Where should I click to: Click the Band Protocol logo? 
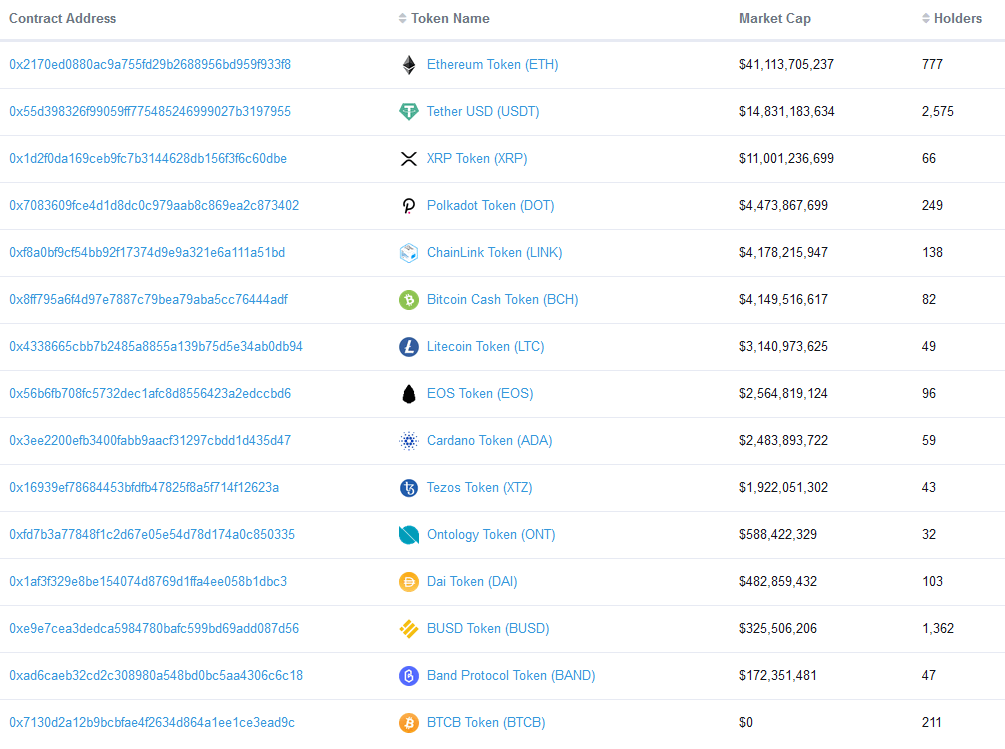(409, 675)
